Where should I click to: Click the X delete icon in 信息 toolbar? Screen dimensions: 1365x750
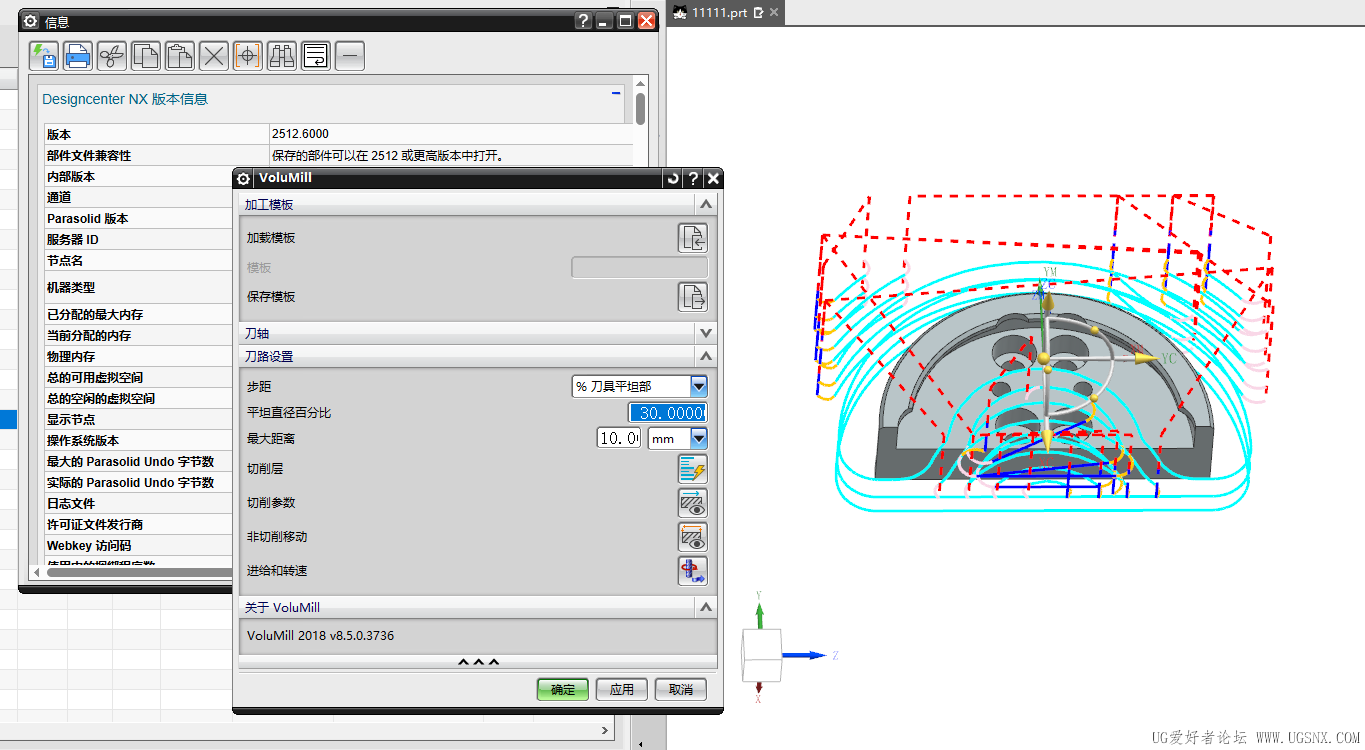click(214, 56)
